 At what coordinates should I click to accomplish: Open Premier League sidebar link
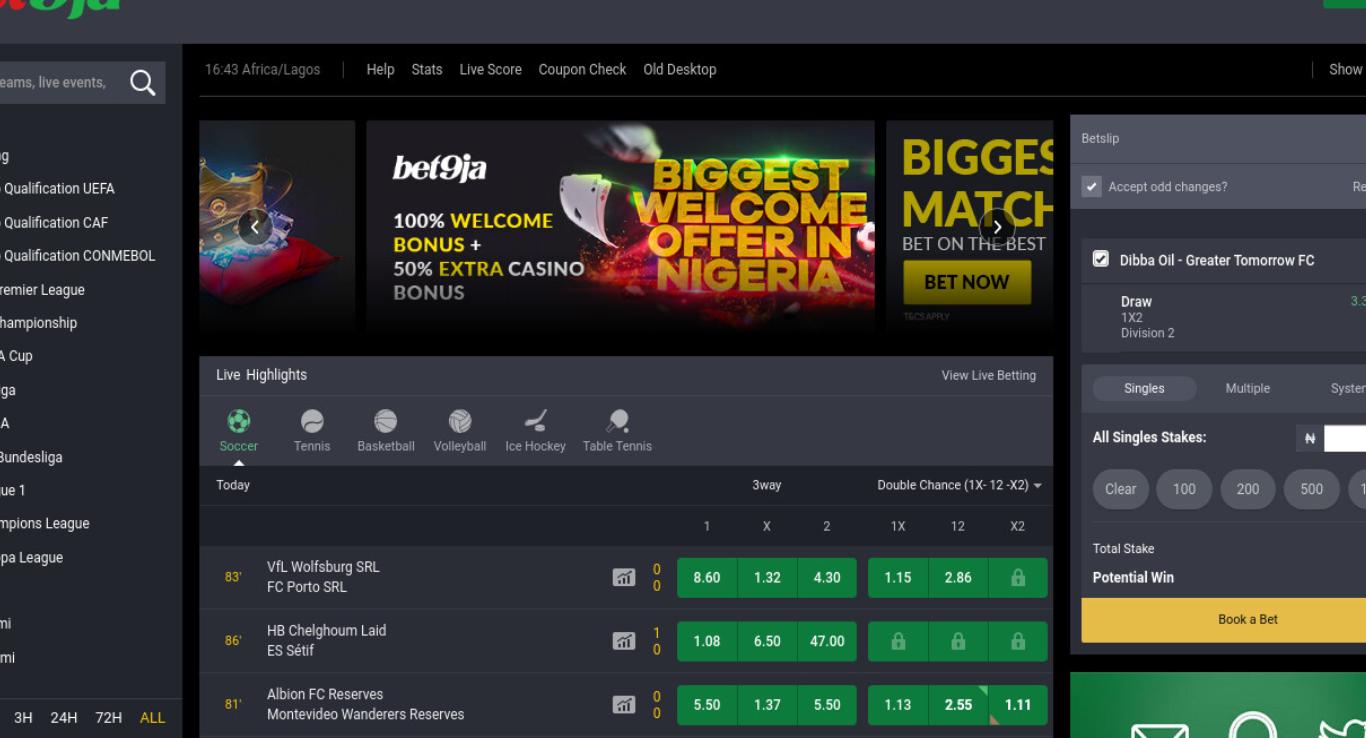42,290
